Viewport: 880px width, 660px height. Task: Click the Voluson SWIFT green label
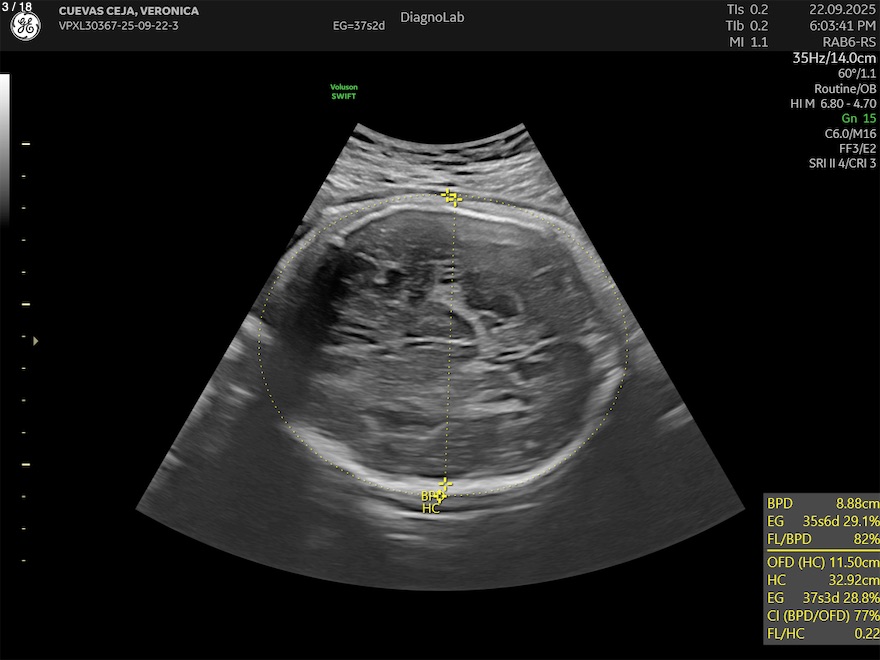coord(344,91)
